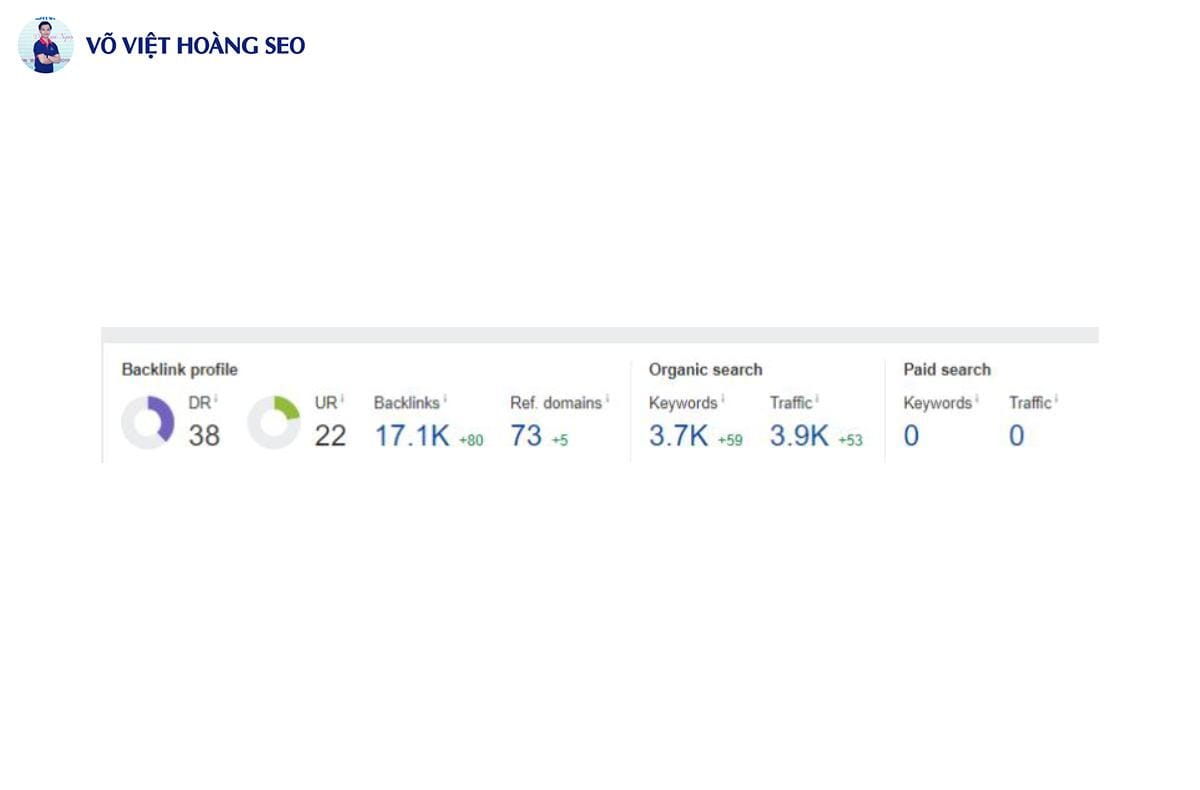Image resolution: width=1200 pixels, height=790 pixels.
Task: Click the Organic search Traffic info icon
Action: pos(817,399)
